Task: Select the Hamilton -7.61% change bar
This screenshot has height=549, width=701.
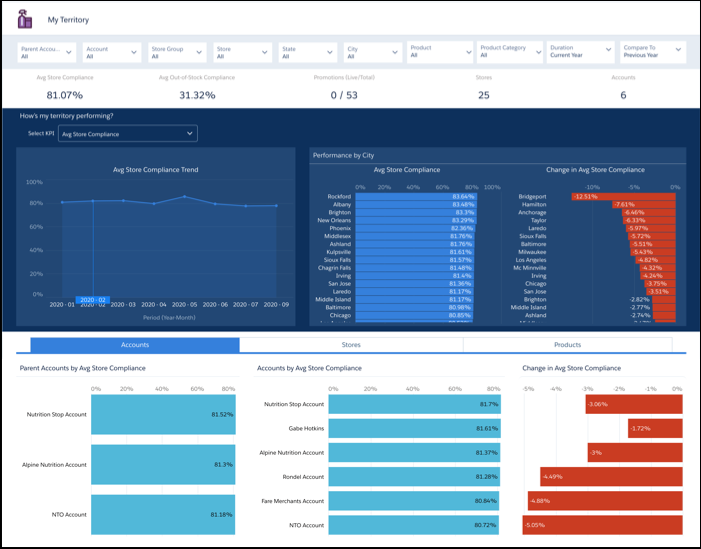Action: (x=644, y=204)
